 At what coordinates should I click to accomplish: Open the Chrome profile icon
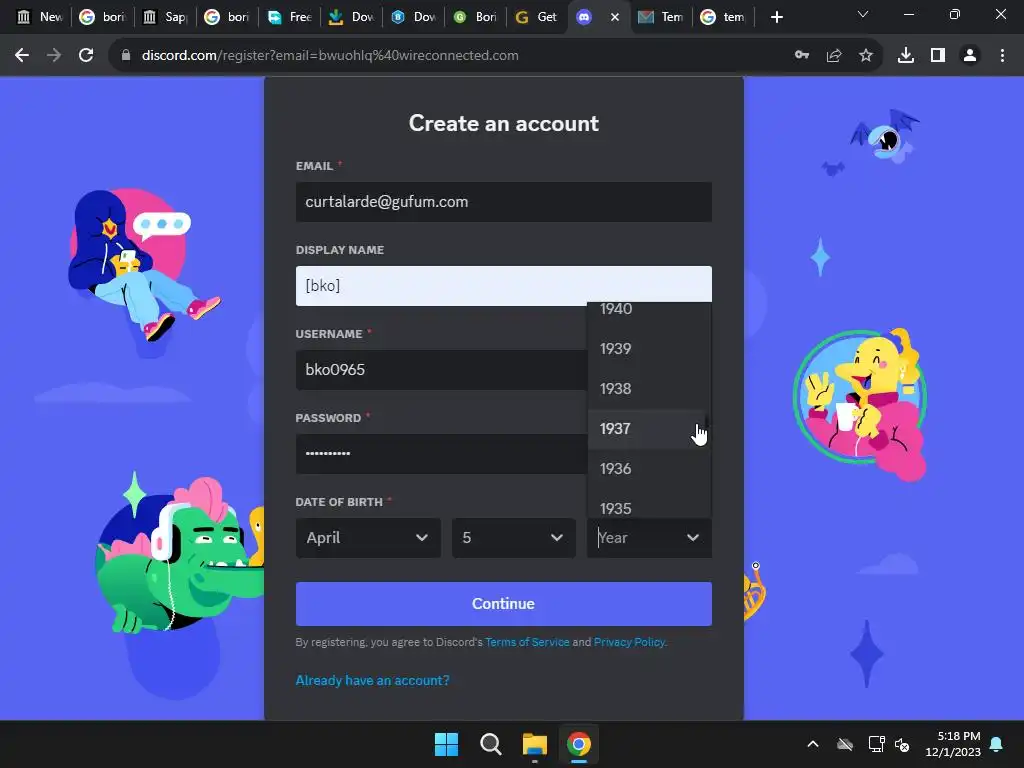[x=970, y=56]
